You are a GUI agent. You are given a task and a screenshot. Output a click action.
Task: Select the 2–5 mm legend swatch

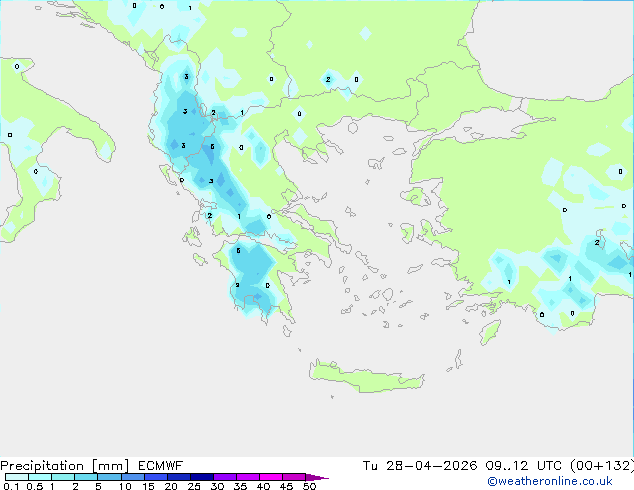[x=86, y=477]
